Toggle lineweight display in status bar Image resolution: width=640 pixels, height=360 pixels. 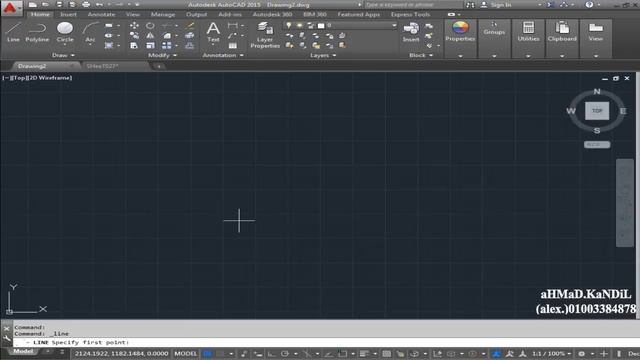pos(364,353)
